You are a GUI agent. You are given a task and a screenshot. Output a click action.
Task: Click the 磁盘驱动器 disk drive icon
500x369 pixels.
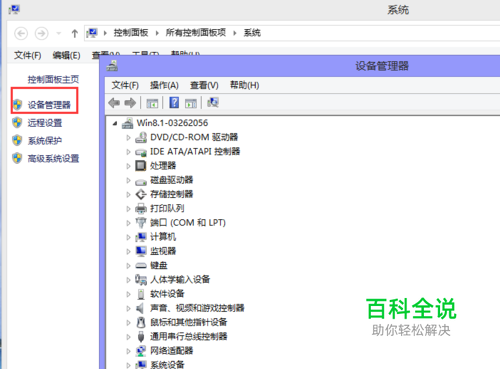[x=141, y=181]
